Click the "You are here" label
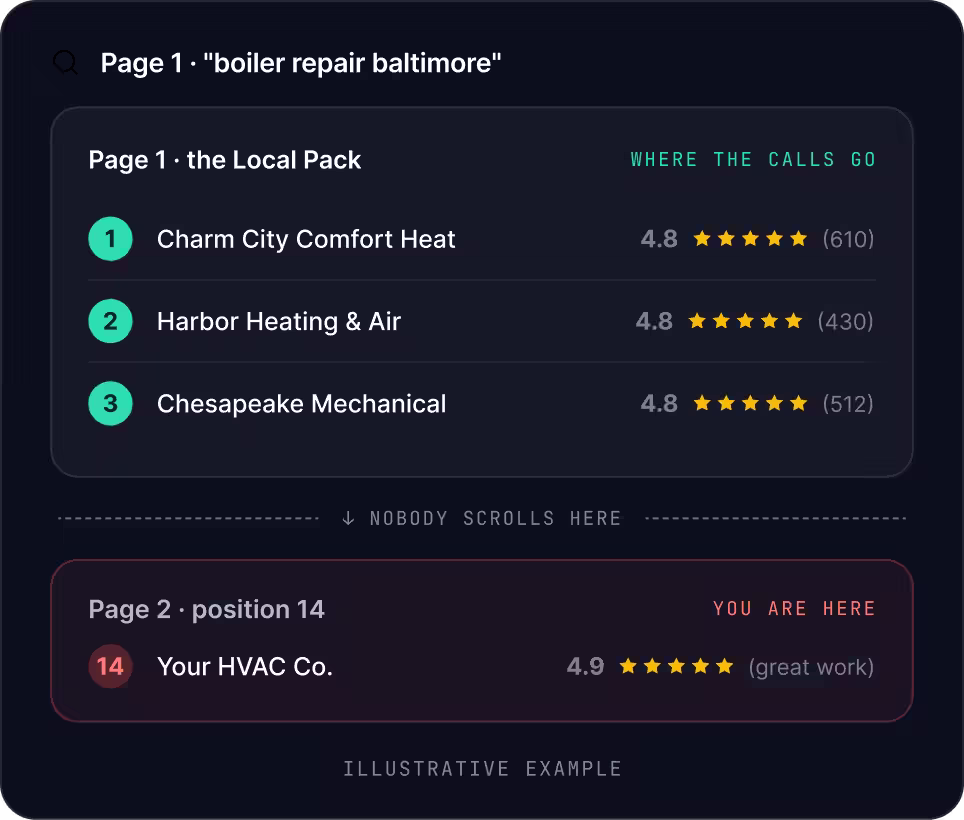 [x=794, y=609]
